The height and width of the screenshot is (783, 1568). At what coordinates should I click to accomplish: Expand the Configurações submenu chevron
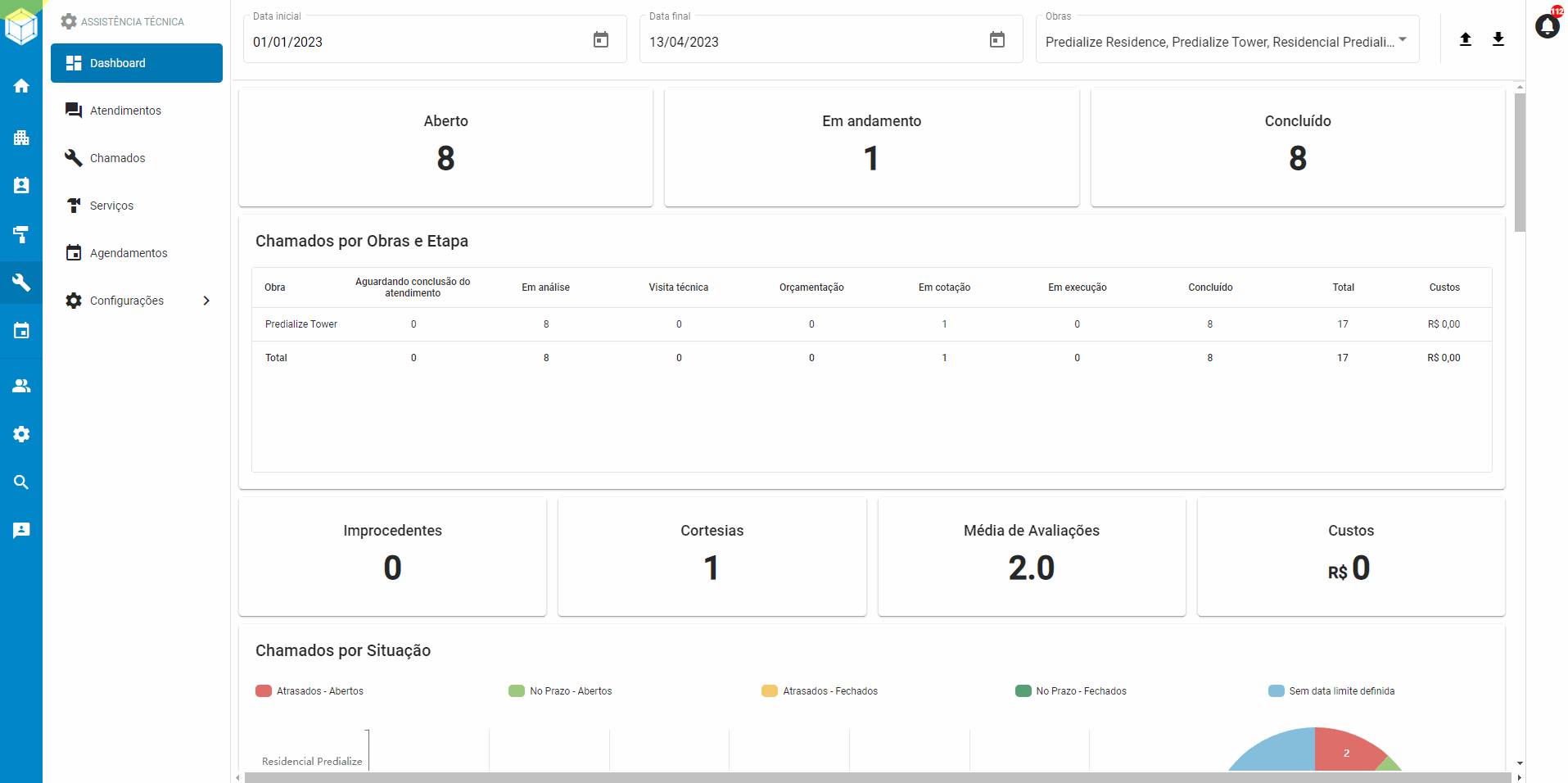tap(206, 300)
